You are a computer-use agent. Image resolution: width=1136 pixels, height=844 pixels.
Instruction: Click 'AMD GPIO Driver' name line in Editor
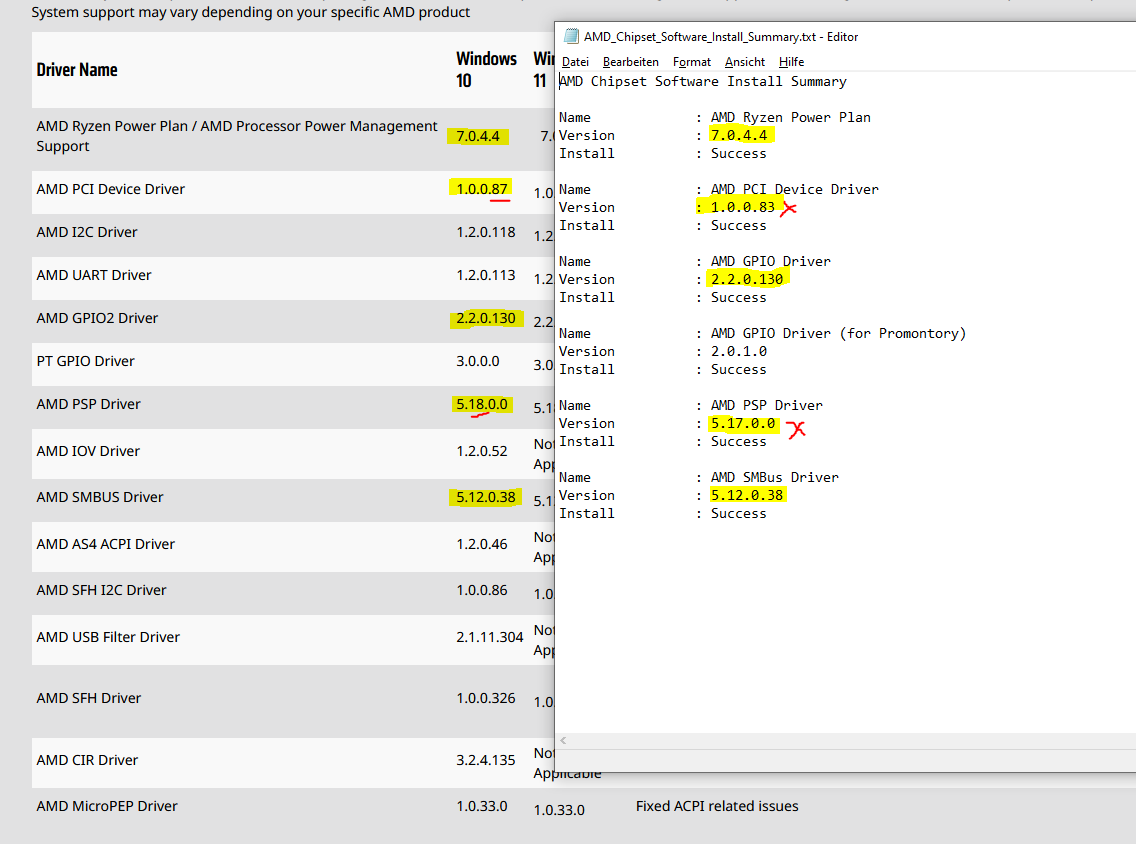[771, 261]
